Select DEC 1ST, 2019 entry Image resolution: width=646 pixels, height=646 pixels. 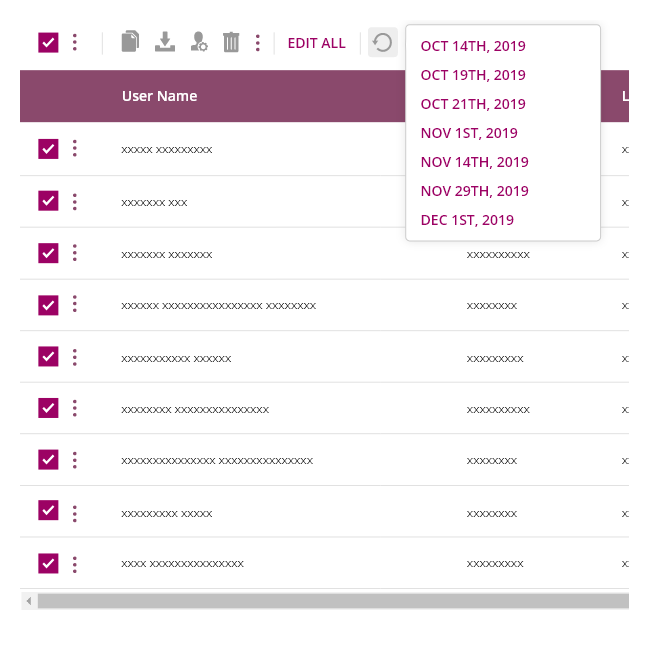coord(467,220)
